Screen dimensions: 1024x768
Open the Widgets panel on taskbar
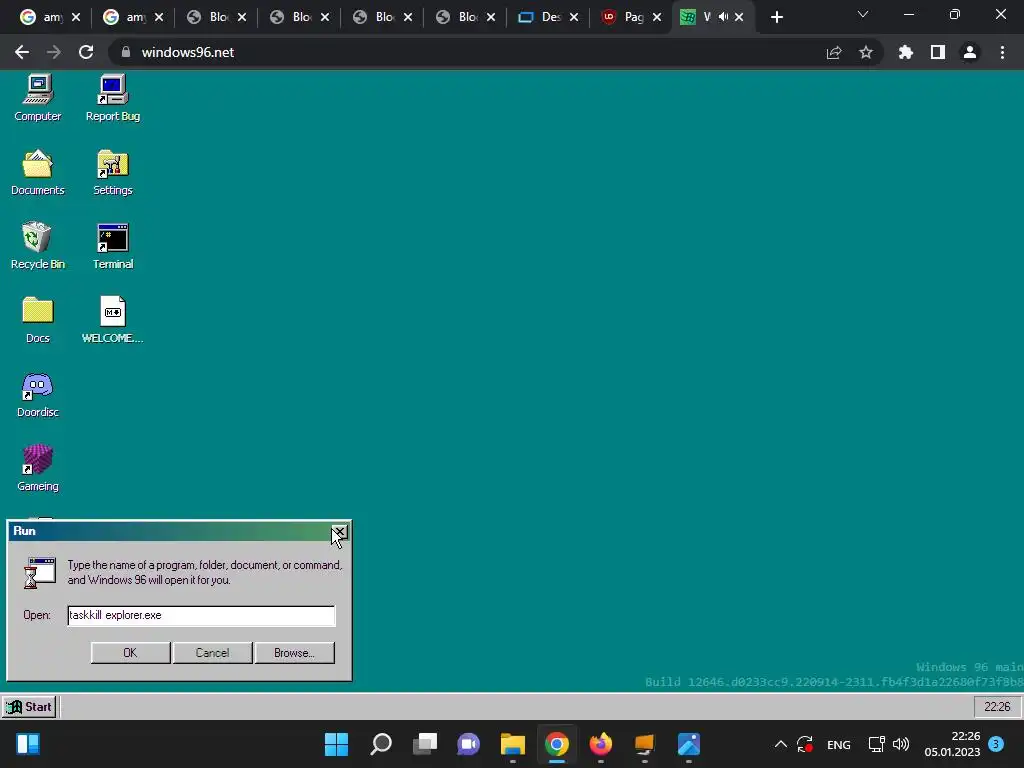(28, 744)
